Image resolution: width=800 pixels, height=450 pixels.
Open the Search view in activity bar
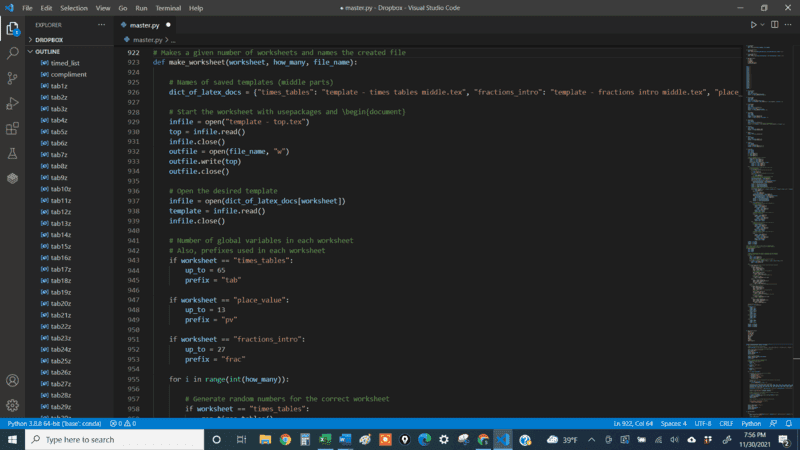pos(12,52)
